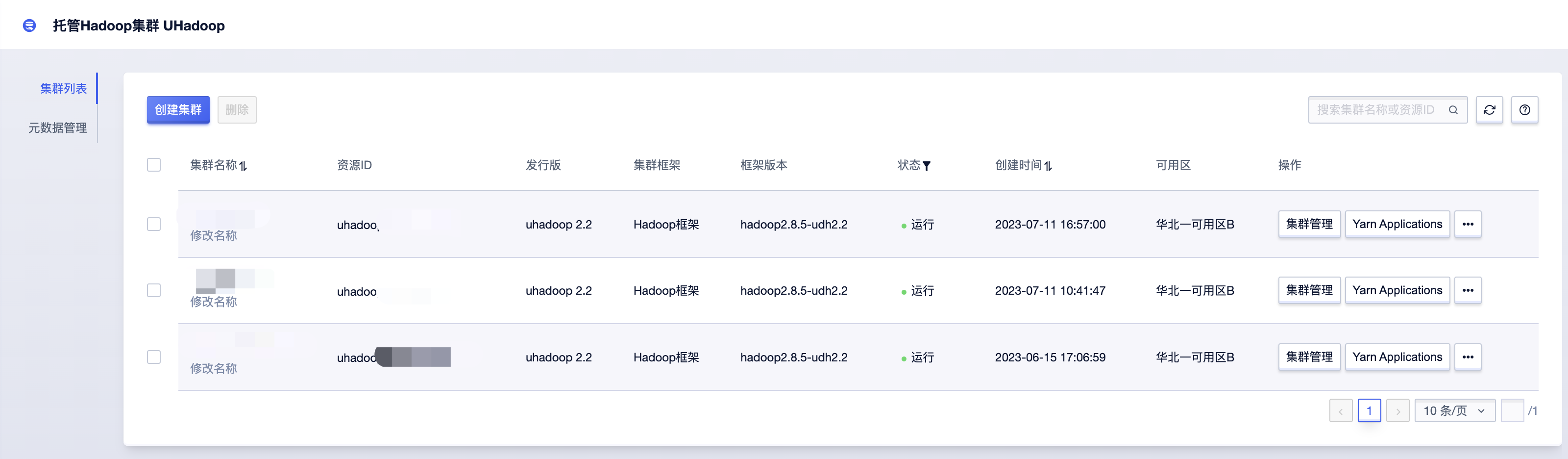
Task: Select the cluster created 2023-07-11 10:41:47
Action: click(x=154, y=290)
